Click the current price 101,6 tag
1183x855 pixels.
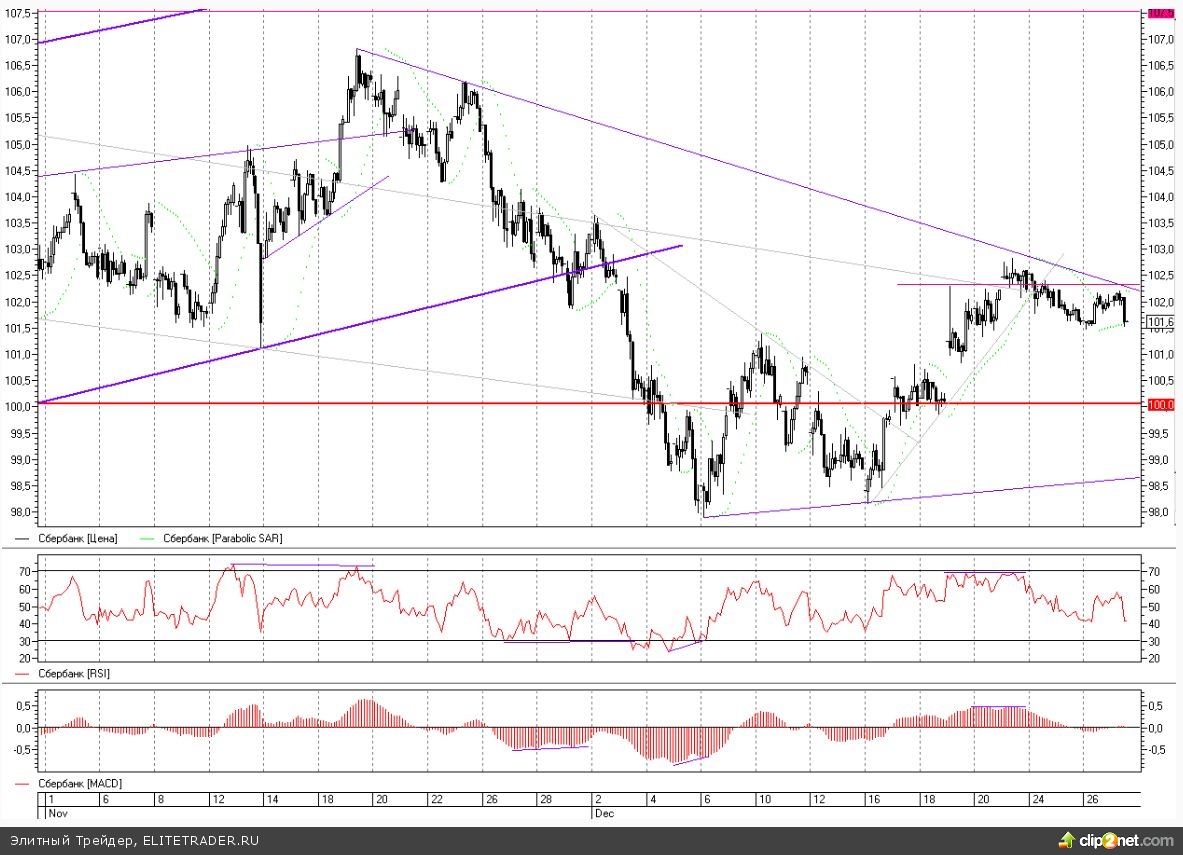click(x=1160, y=322)
